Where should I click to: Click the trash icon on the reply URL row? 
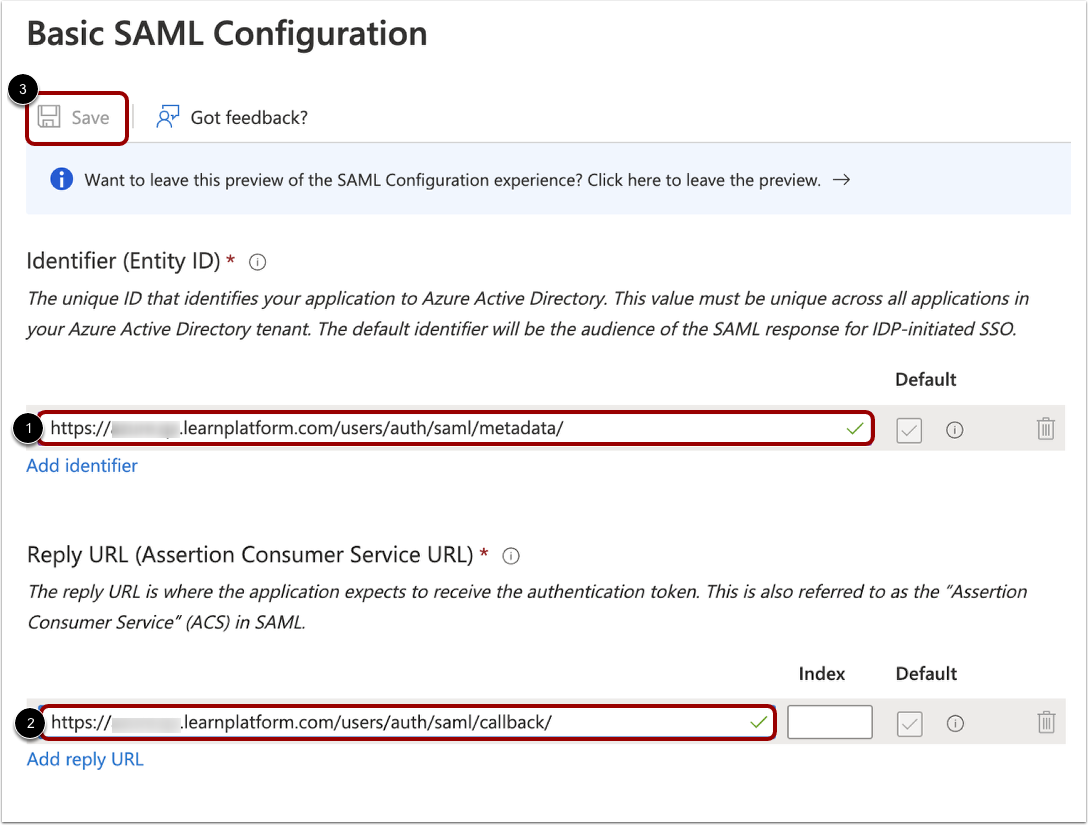click(x=1046, y=723)
